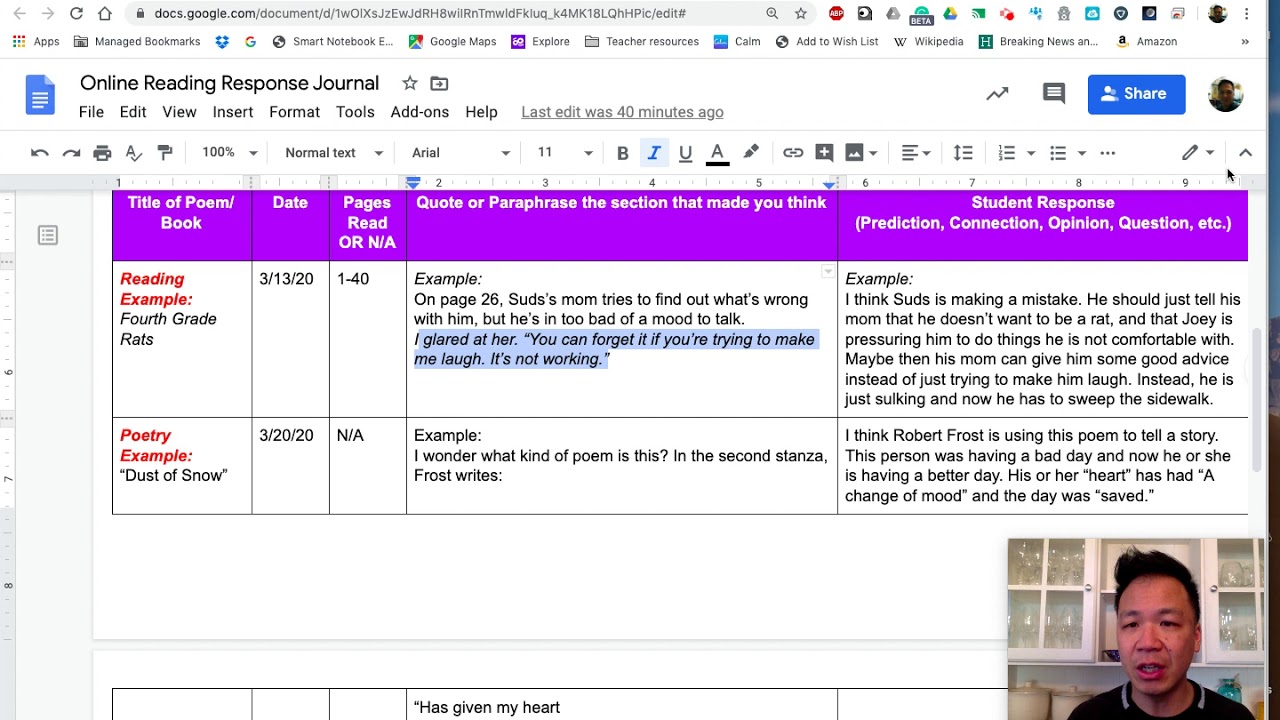Click the table cell dropdown arrow in quote column
Image resolution: width=1280 pixels, height=720 pixels.
coord(827,272)
